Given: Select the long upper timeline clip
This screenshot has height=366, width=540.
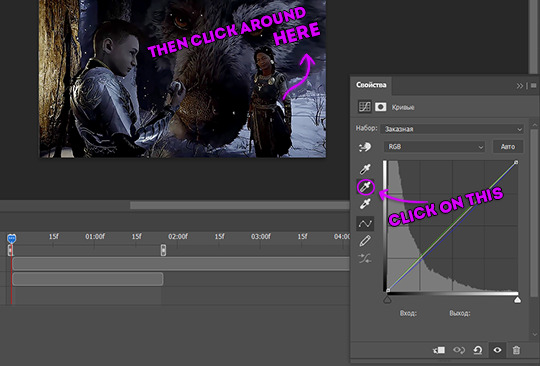Looking at the screenshot, I should 181,264.
